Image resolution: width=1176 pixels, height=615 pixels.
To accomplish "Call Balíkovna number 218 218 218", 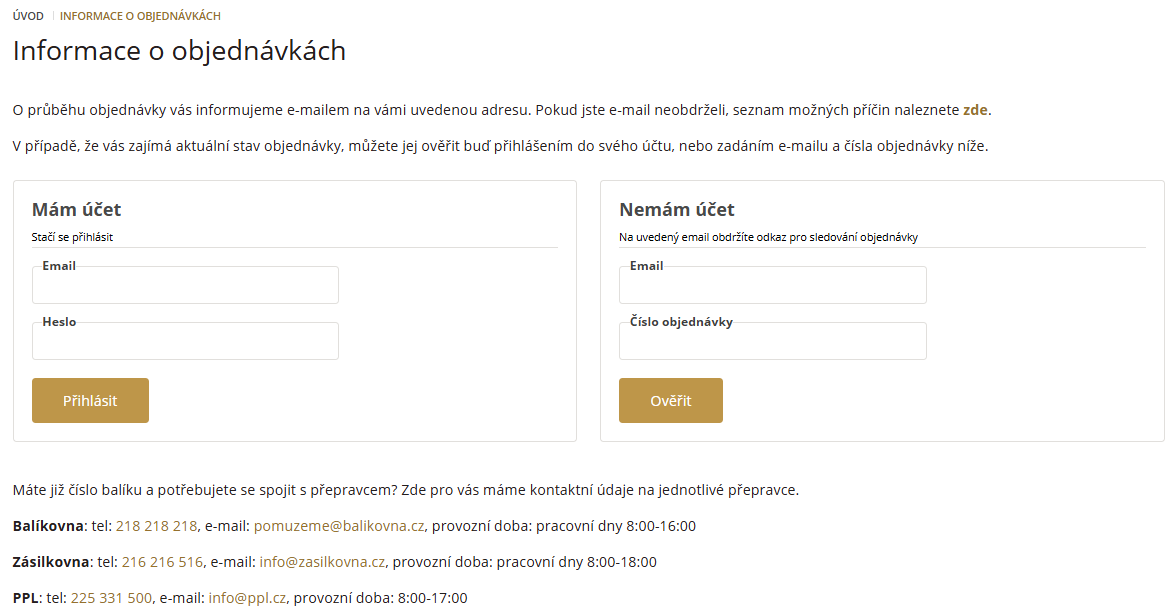I will pyautogui.click(x=157, y=526).
